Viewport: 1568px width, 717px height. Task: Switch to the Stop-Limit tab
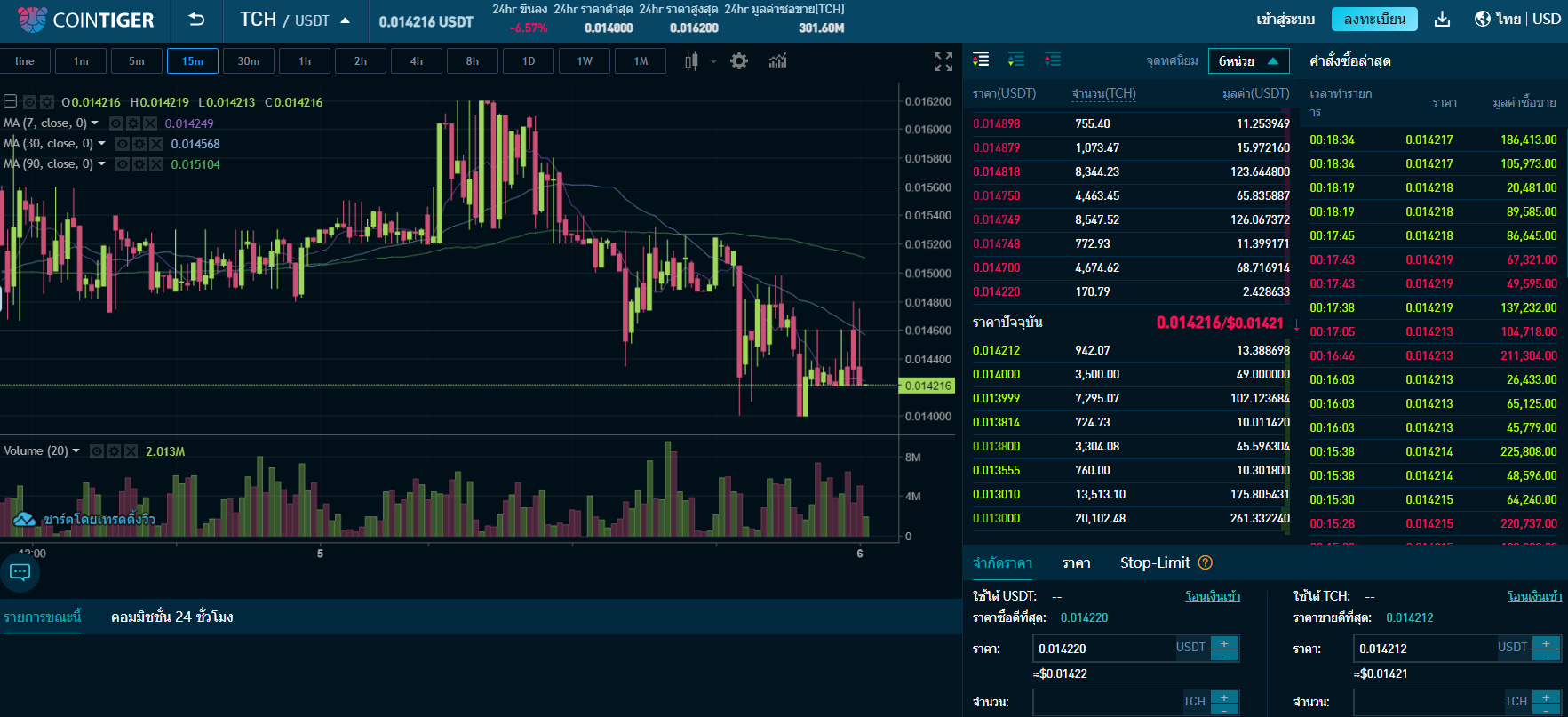(x=1155, y=562)
